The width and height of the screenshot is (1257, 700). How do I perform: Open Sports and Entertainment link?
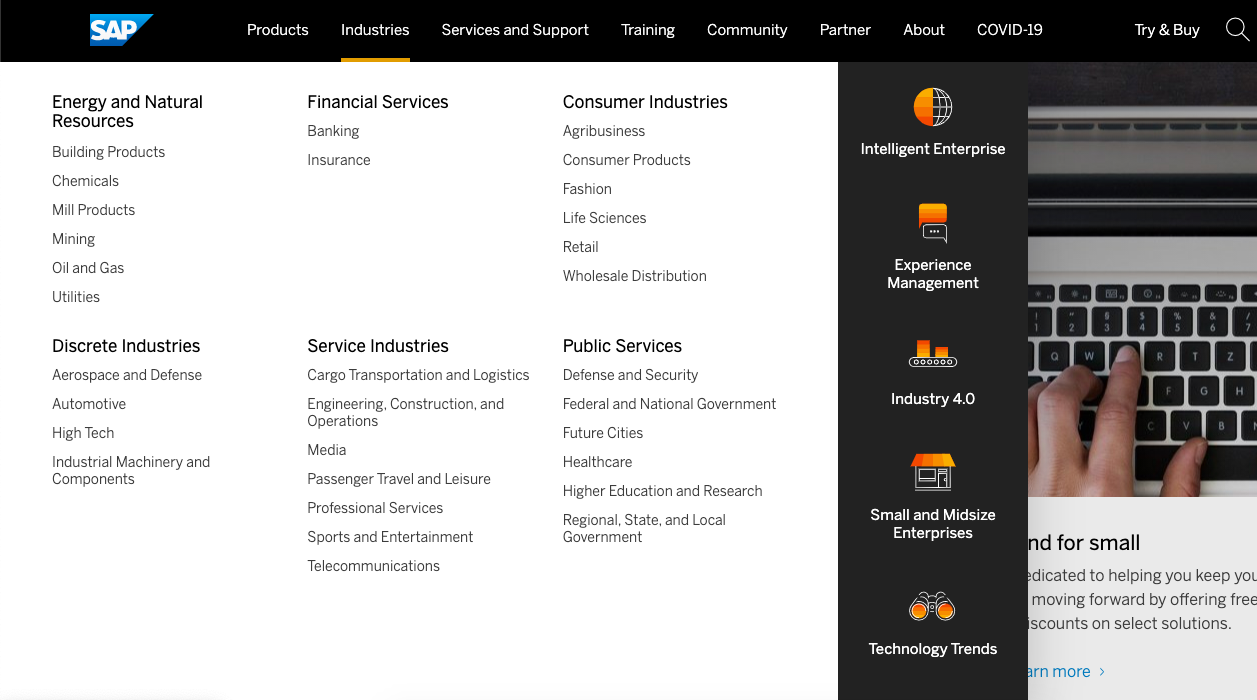pos(390,537)
